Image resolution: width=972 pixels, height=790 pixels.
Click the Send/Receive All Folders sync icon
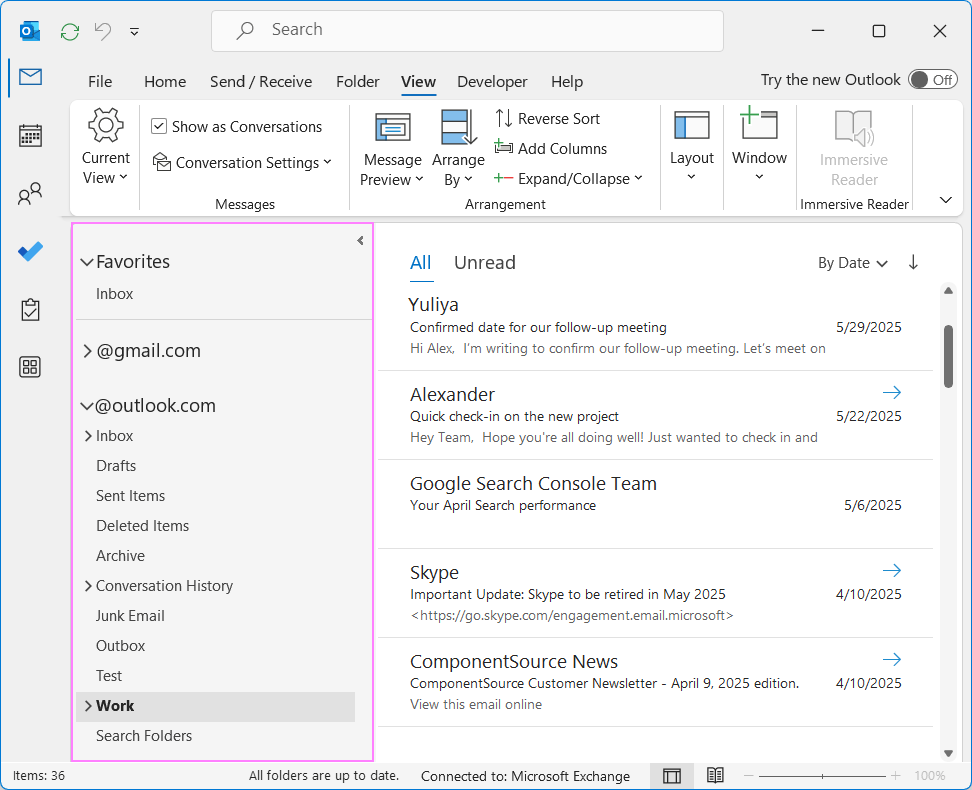point(70,31)
